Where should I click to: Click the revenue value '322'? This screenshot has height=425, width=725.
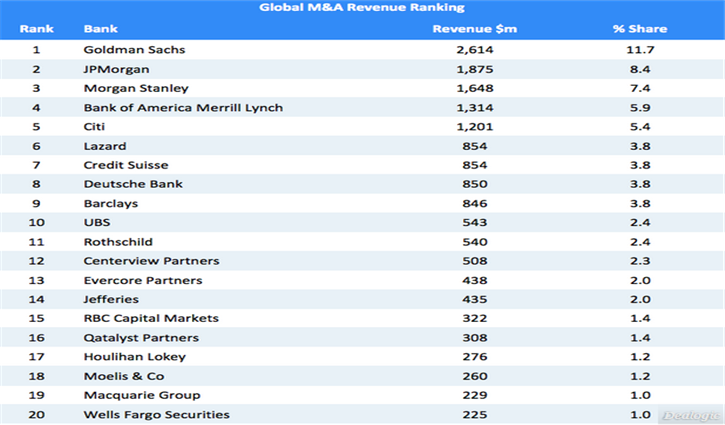(x=475, y=318)
